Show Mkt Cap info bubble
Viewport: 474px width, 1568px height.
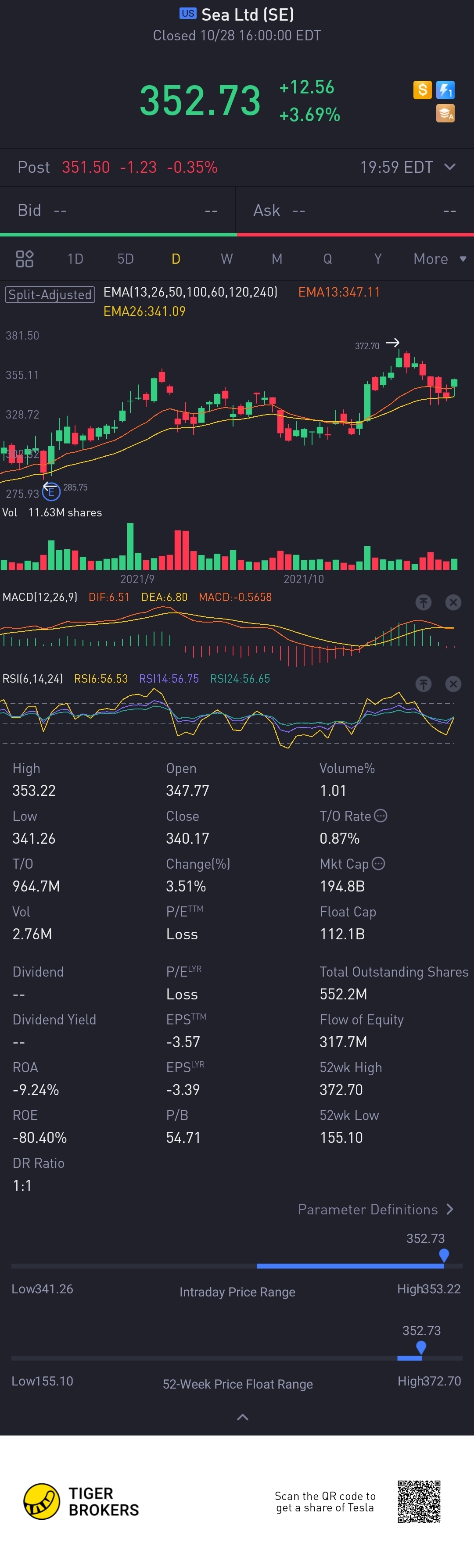pyautogui.click(x=378, y=863)
